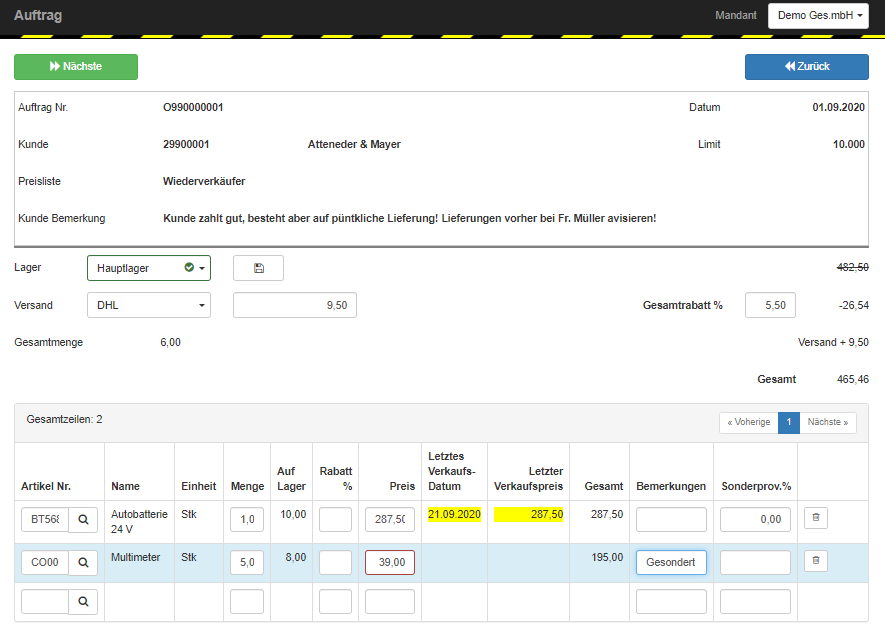Search article for BT568 row
The height and width of the screenshot is (630, 885).
[83, 519]
